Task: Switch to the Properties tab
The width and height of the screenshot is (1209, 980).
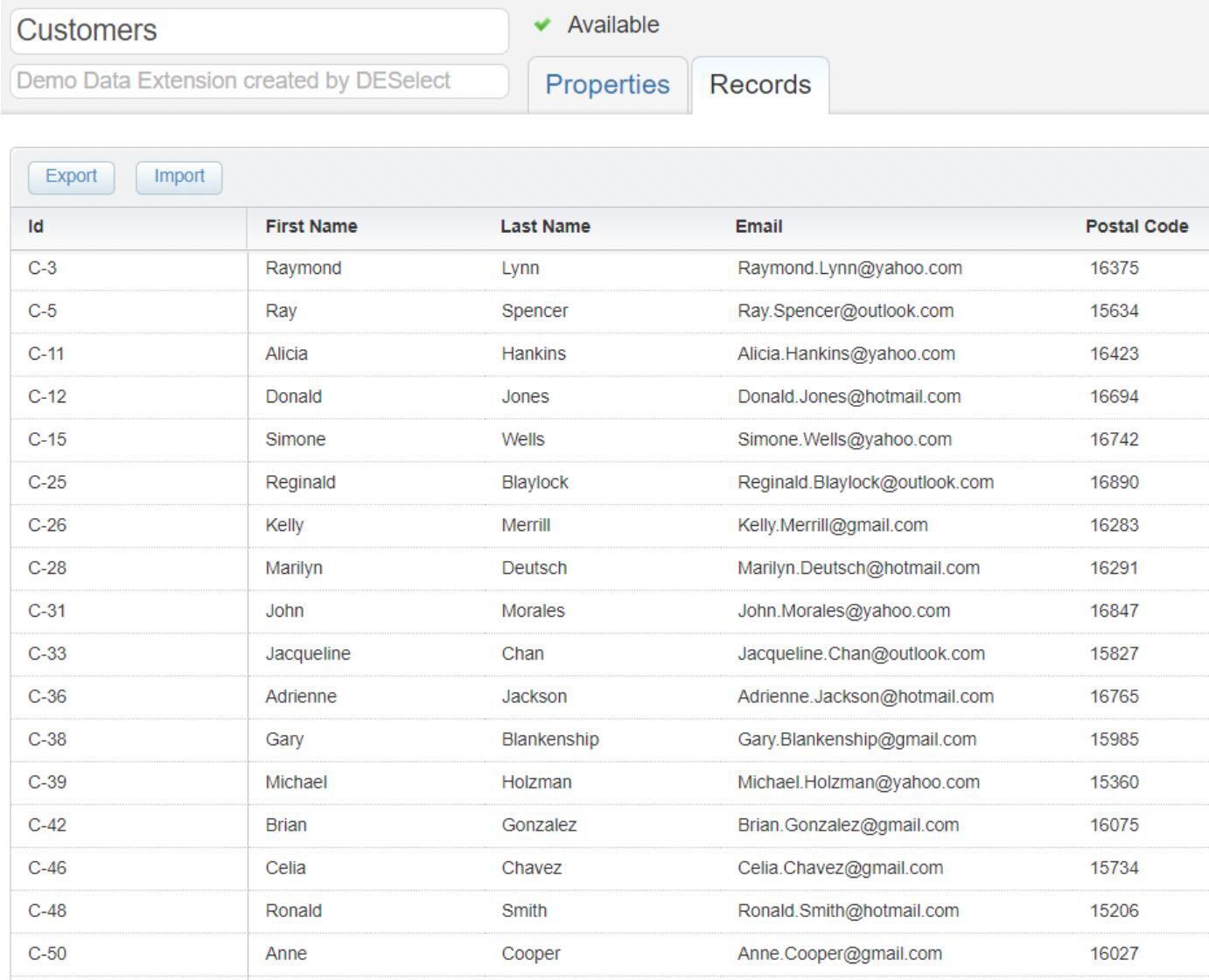Action: (x=607, y=85)
